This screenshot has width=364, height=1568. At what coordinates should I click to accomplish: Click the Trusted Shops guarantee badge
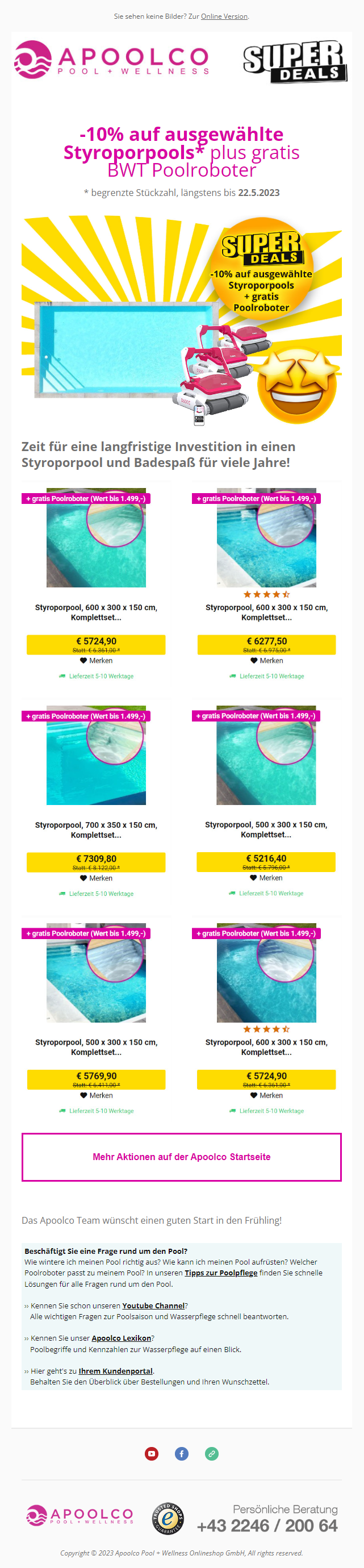point(168,1519)
